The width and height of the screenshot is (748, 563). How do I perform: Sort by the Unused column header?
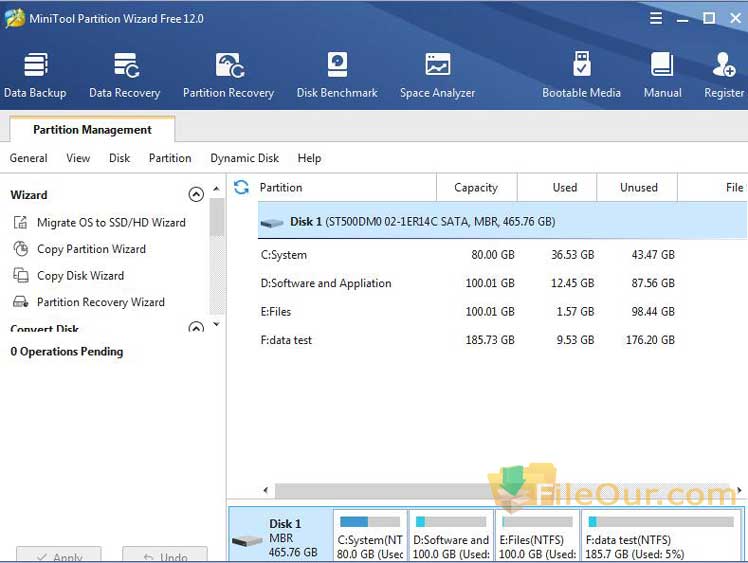pos(639,188)
